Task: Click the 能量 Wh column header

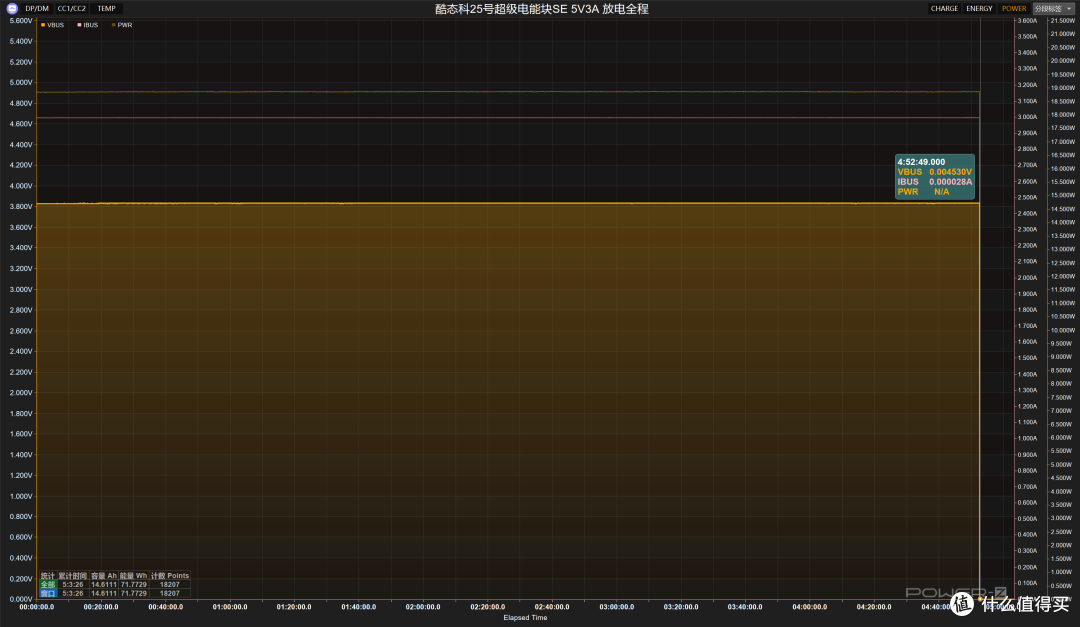Action: point(133,576)
